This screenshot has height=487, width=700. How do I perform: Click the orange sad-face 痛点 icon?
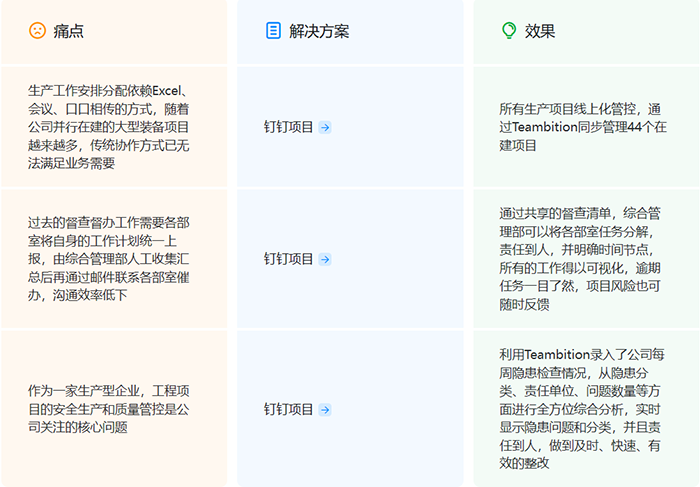[38, 30]
